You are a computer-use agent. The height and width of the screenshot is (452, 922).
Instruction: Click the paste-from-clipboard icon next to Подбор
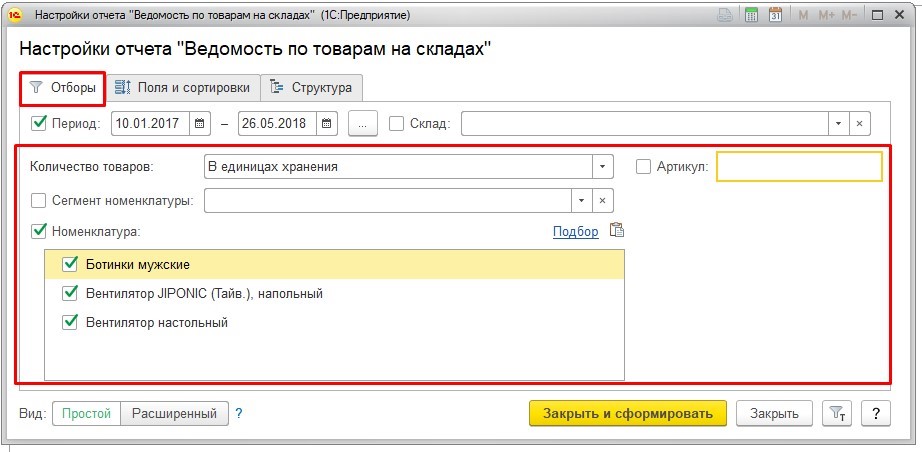coord(617,231)
